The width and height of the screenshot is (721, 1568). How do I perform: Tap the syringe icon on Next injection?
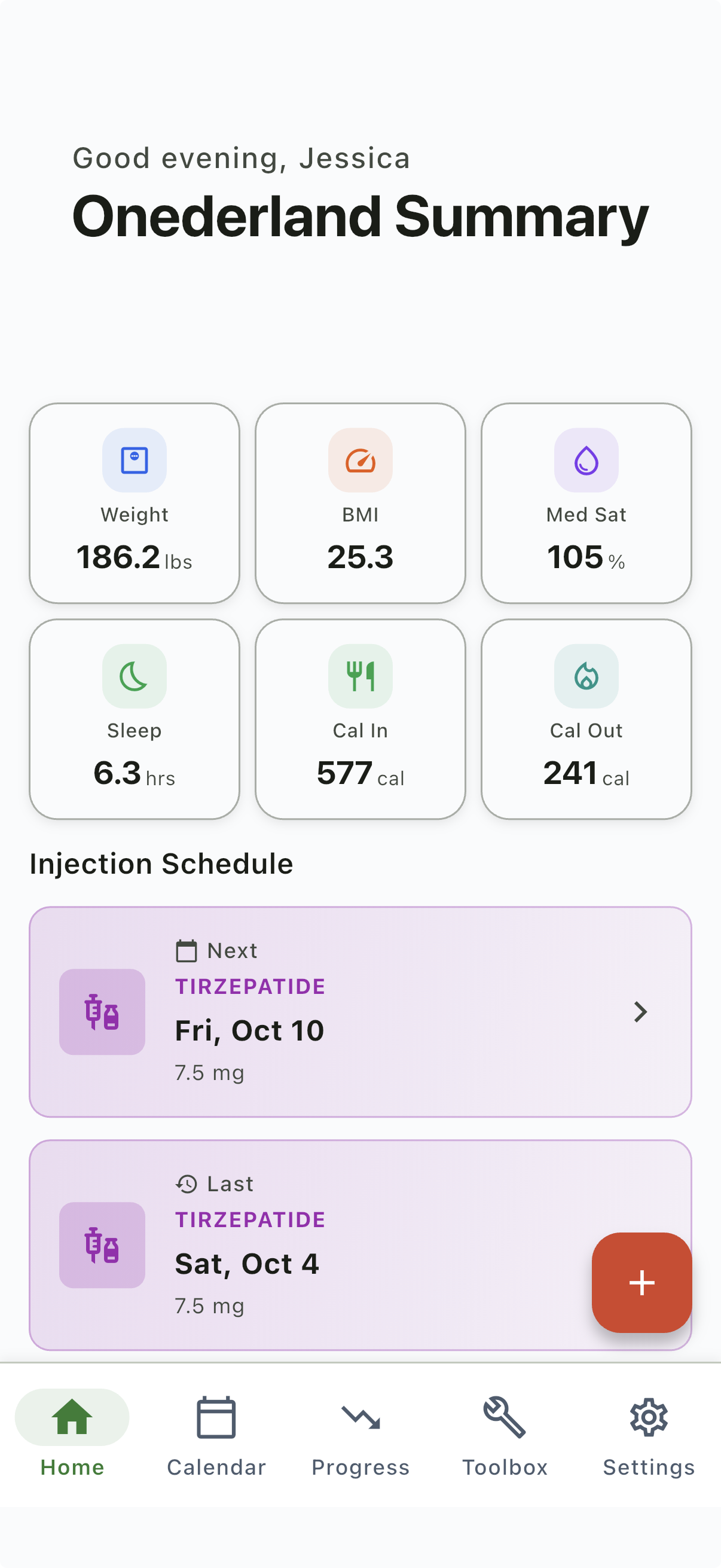click(102, 1012)
